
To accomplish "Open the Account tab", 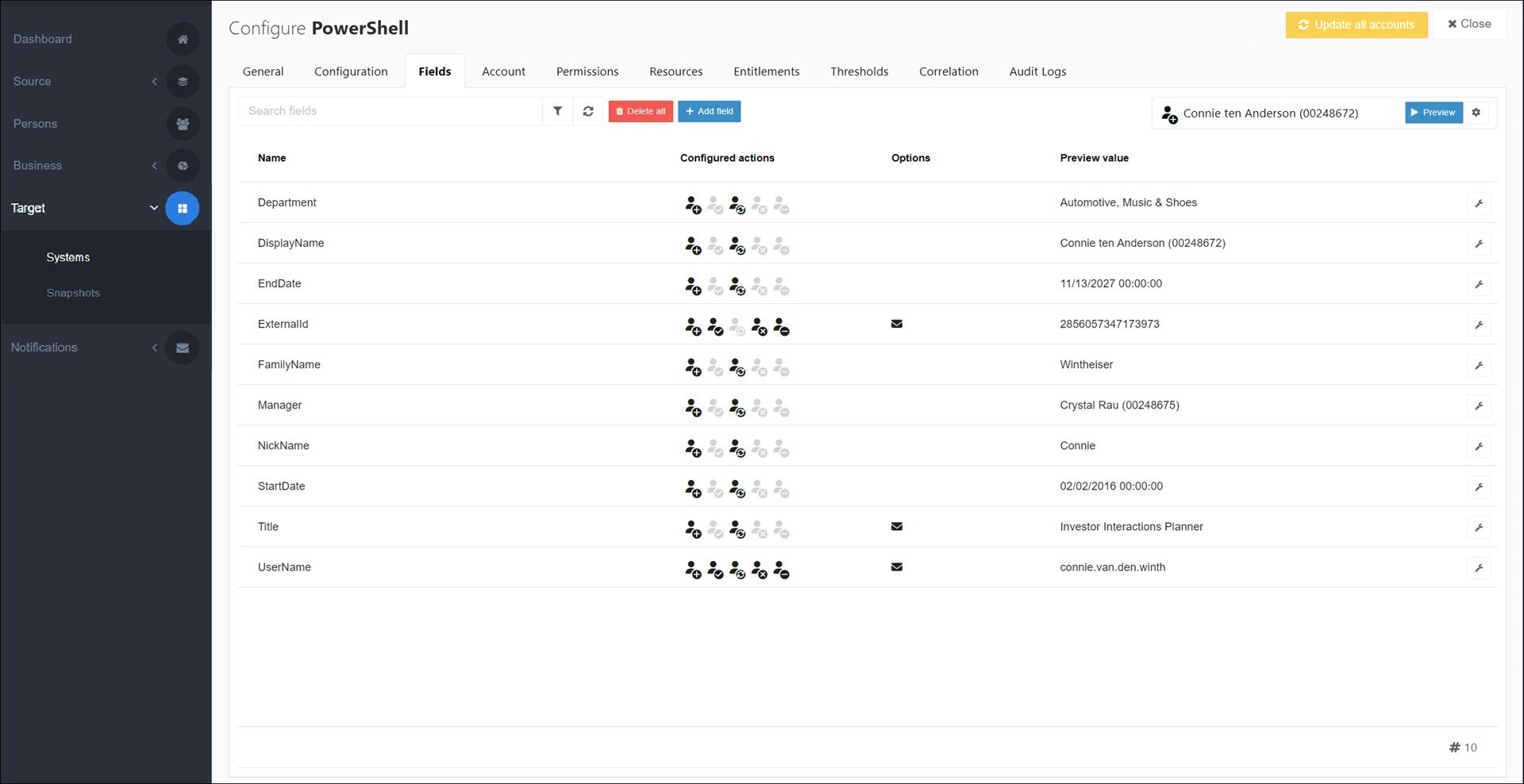I will [503, 71].
